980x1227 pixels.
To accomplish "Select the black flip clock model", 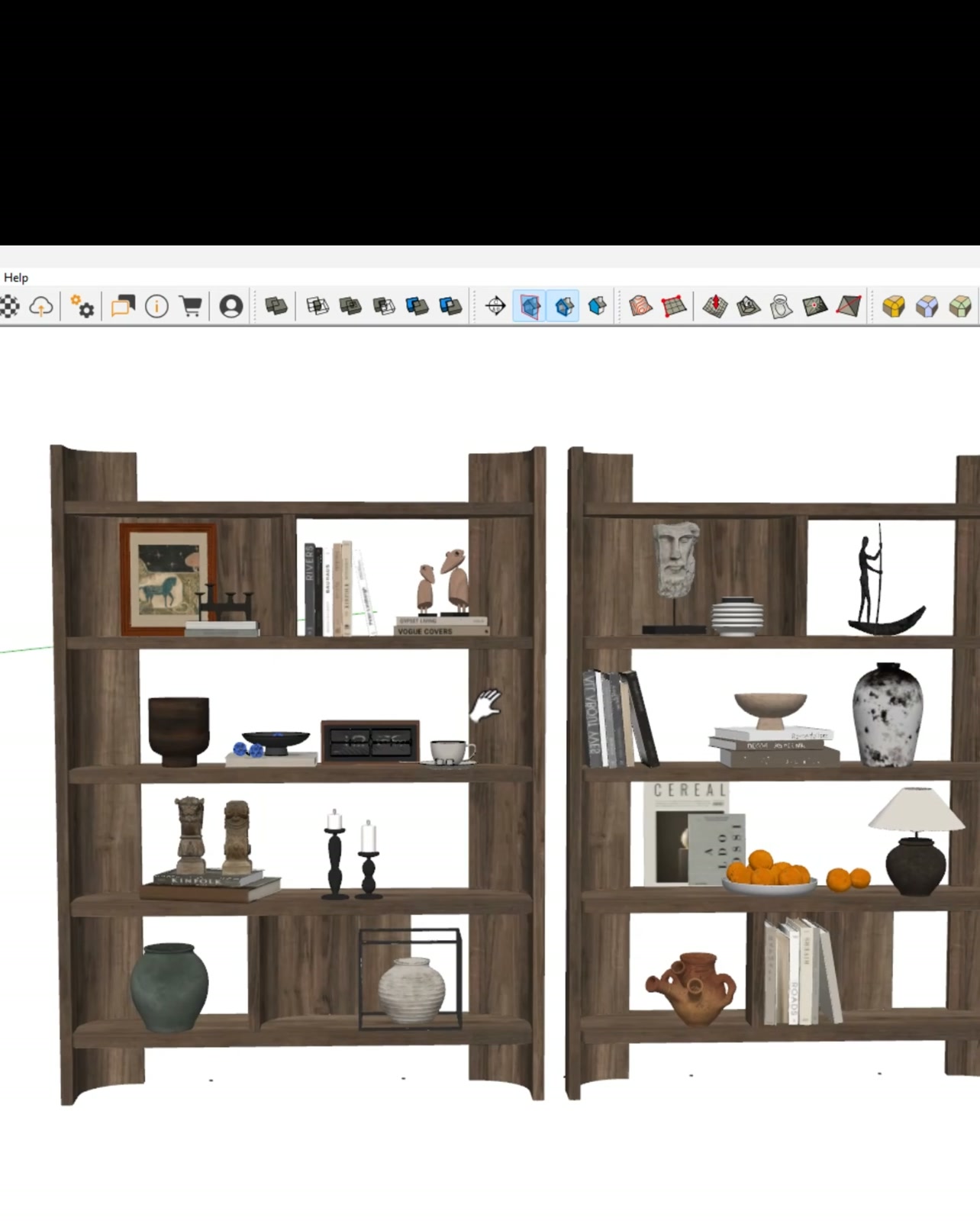I will pos(370,742).
